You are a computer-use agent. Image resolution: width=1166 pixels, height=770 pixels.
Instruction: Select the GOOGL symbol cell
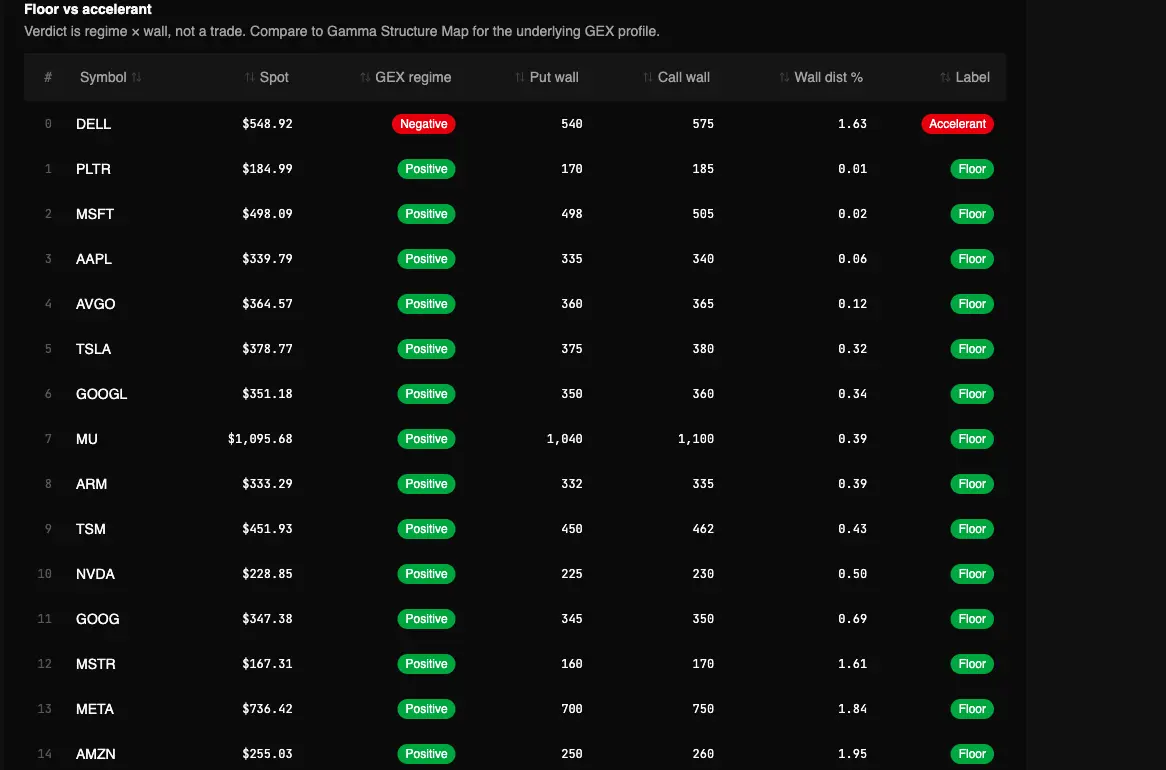(102, 394)
